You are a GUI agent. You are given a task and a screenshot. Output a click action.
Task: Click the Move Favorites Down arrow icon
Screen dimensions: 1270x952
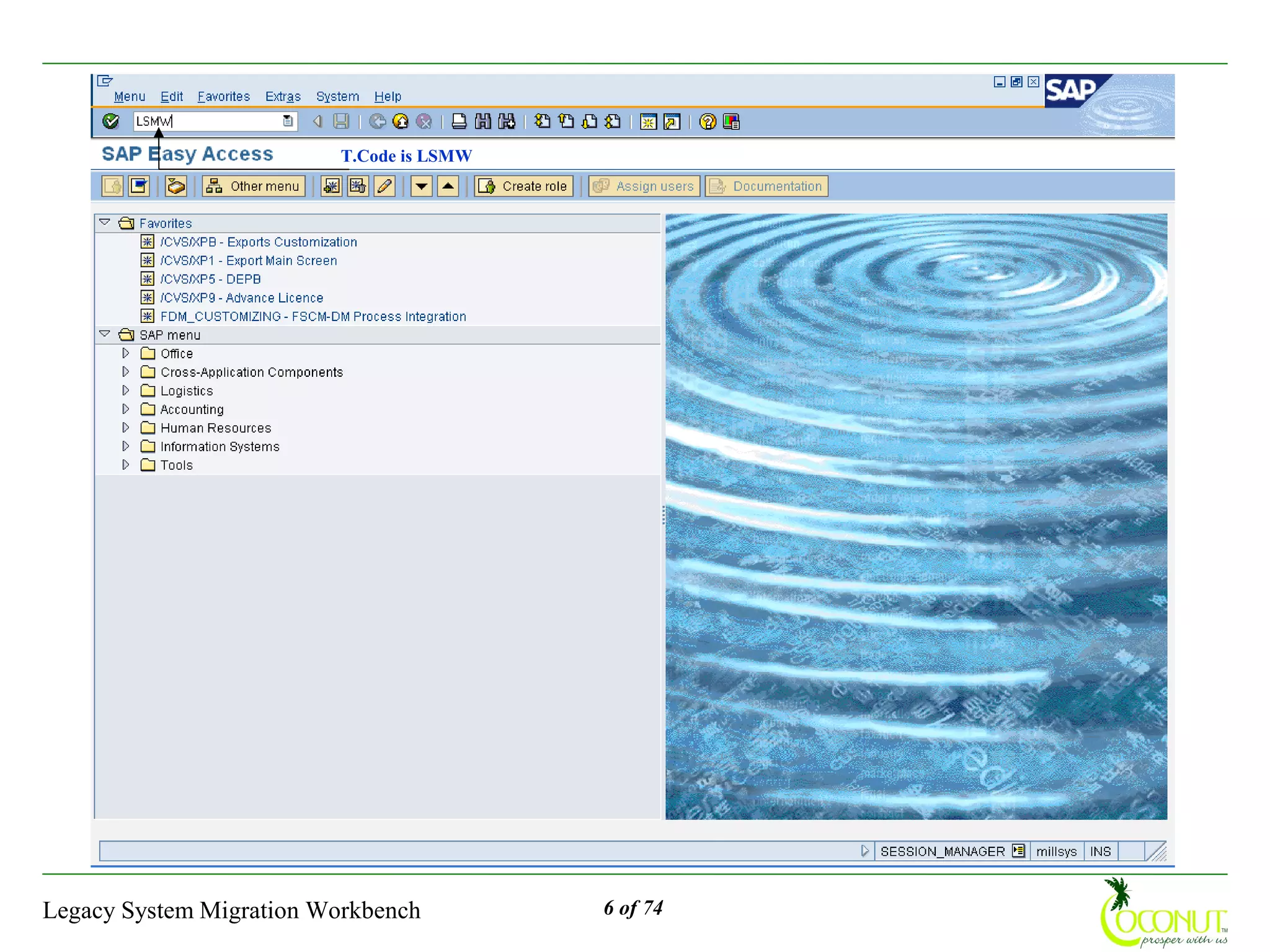pos(421,186)
